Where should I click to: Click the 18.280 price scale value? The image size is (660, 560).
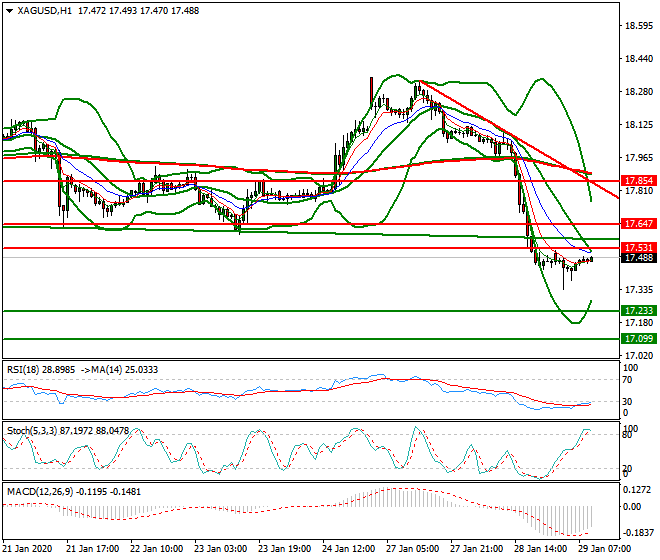[x=639, y=92]
